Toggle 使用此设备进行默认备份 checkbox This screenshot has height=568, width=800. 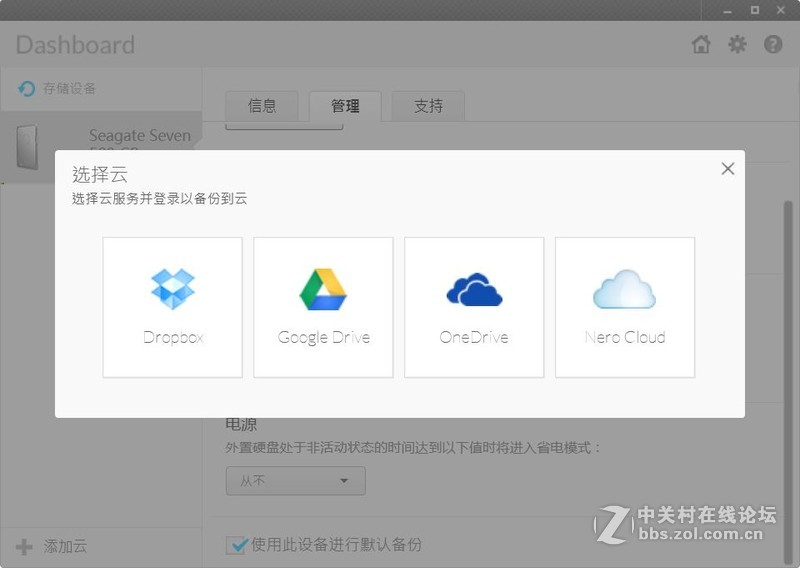(236, 545)
